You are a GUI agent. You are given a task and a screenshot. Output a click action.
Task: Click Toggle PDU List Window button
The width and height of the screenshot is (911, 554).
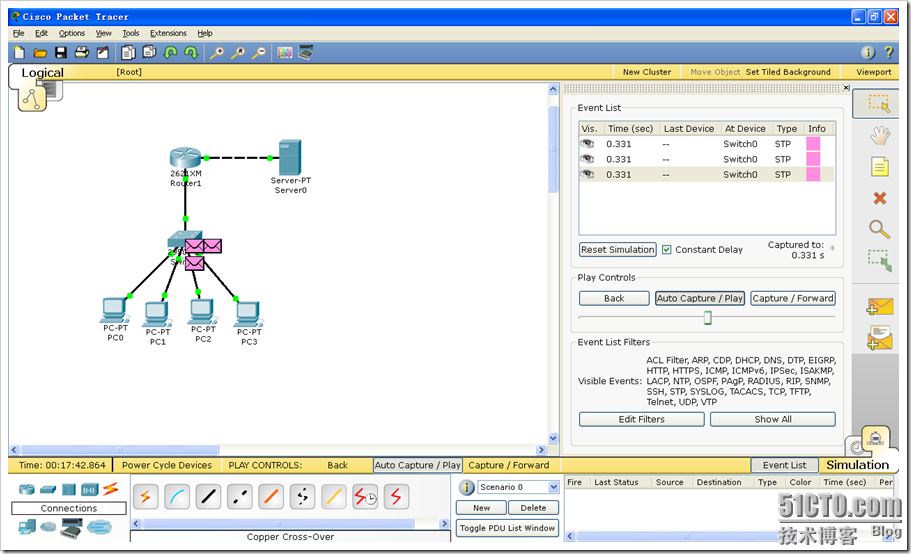(507, 528)
